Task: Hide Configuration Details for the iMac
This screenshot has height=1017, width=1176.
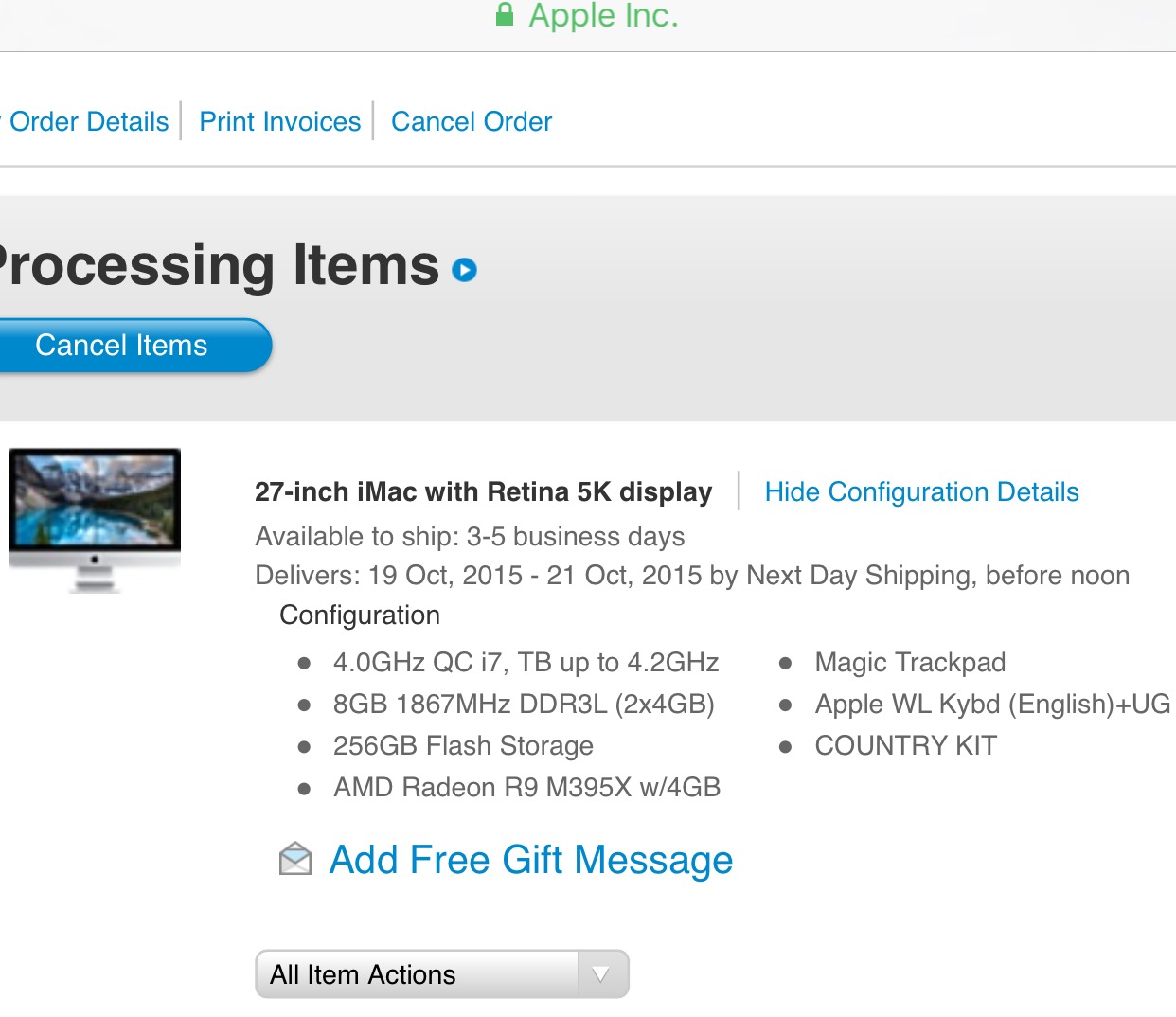Action: tap(921, 491)
